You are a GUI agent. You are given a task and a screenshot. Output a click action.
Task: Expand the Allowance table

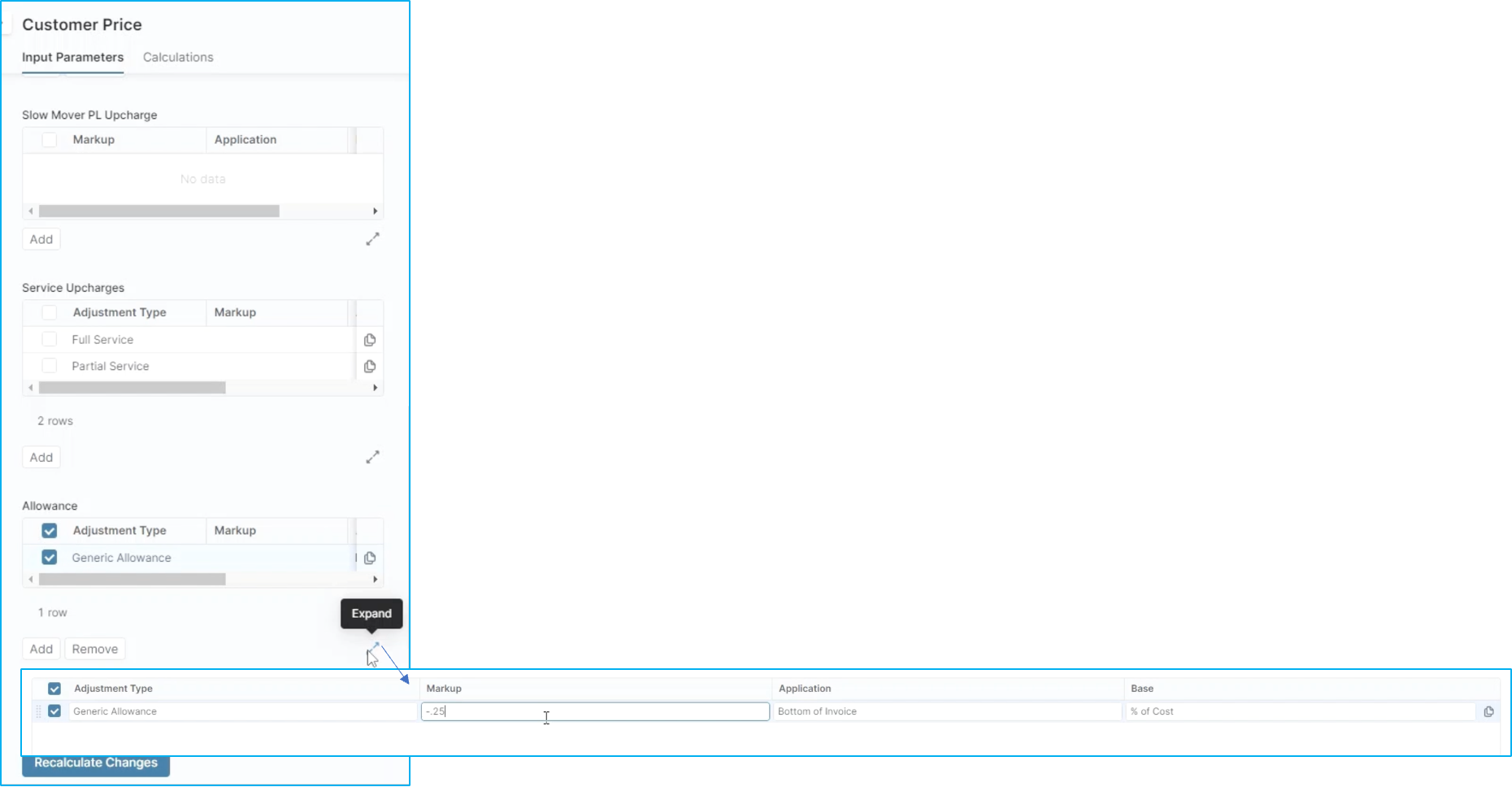[375, 648]
